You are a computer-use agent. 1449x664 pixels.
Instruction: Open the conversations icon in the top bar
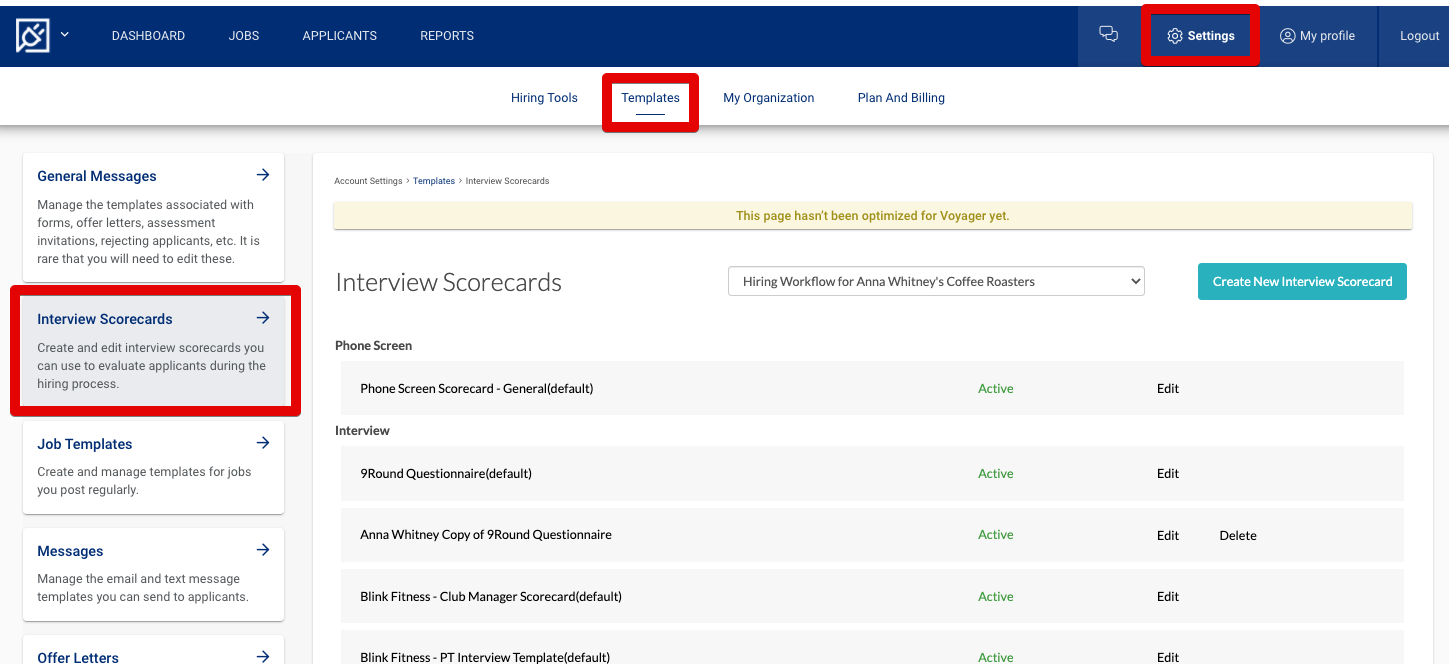(x=1108, y=33)
